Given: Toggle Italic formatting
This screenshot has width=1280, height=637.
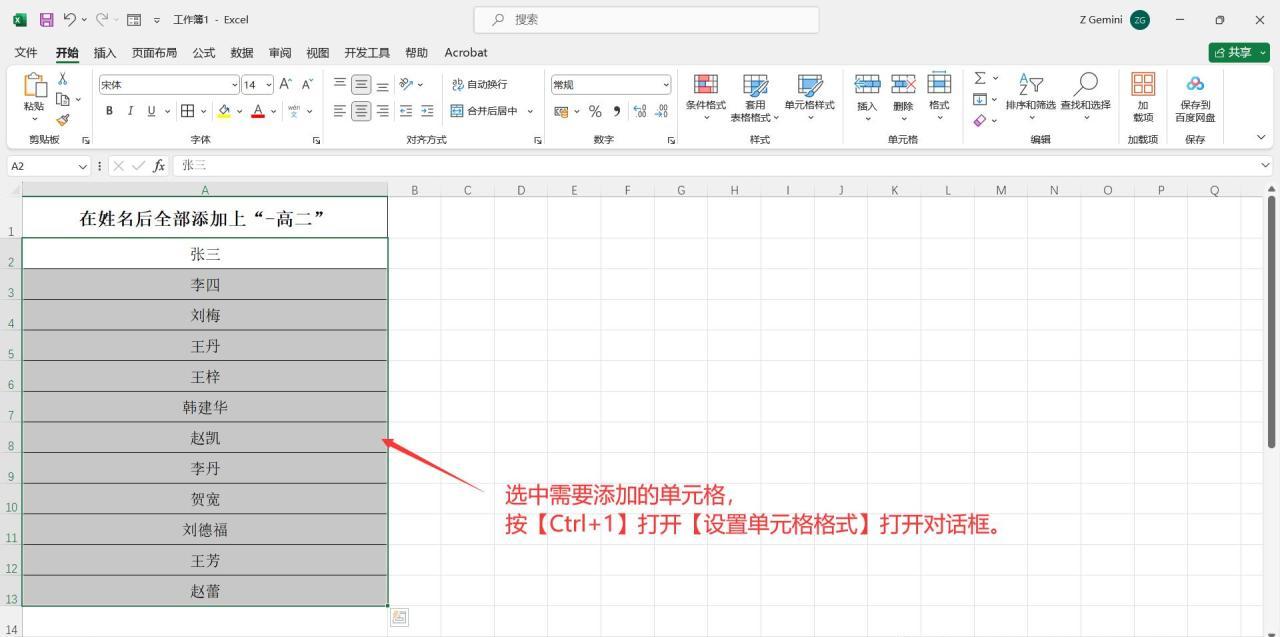Looking at the screenshot, I should 130,111.
